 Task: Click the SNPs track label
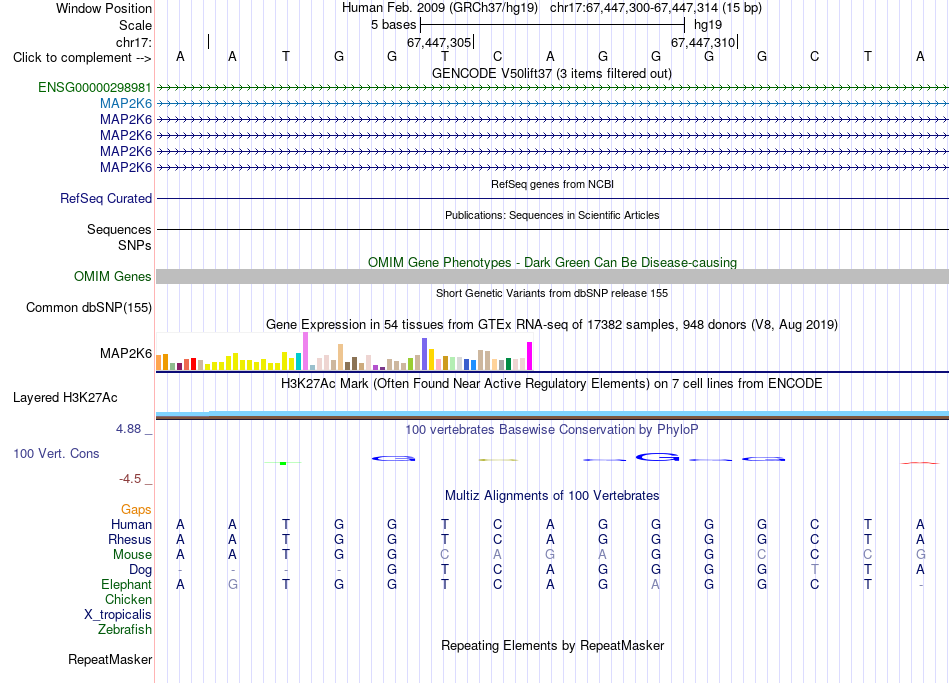(x=135, y=245)
